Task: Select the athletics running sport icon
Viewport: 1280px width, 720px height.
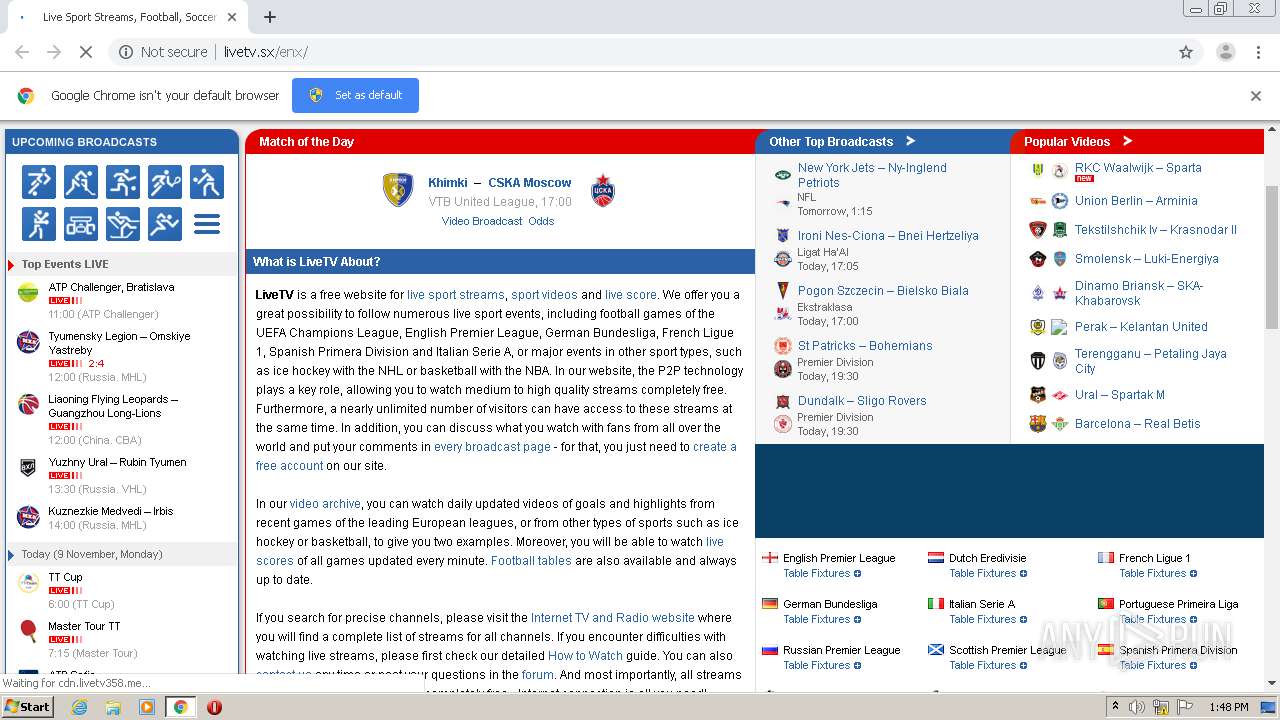Action: tap(165, 224)
